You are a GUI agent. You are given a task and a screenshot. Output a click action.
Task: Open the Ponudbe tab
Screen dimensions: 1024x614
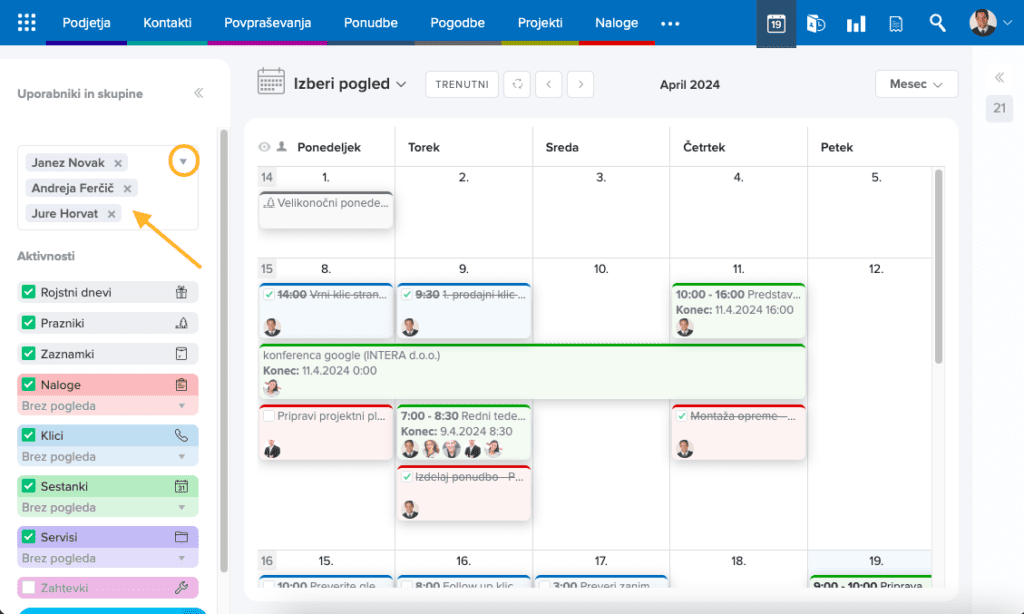(x=371, y=22)
